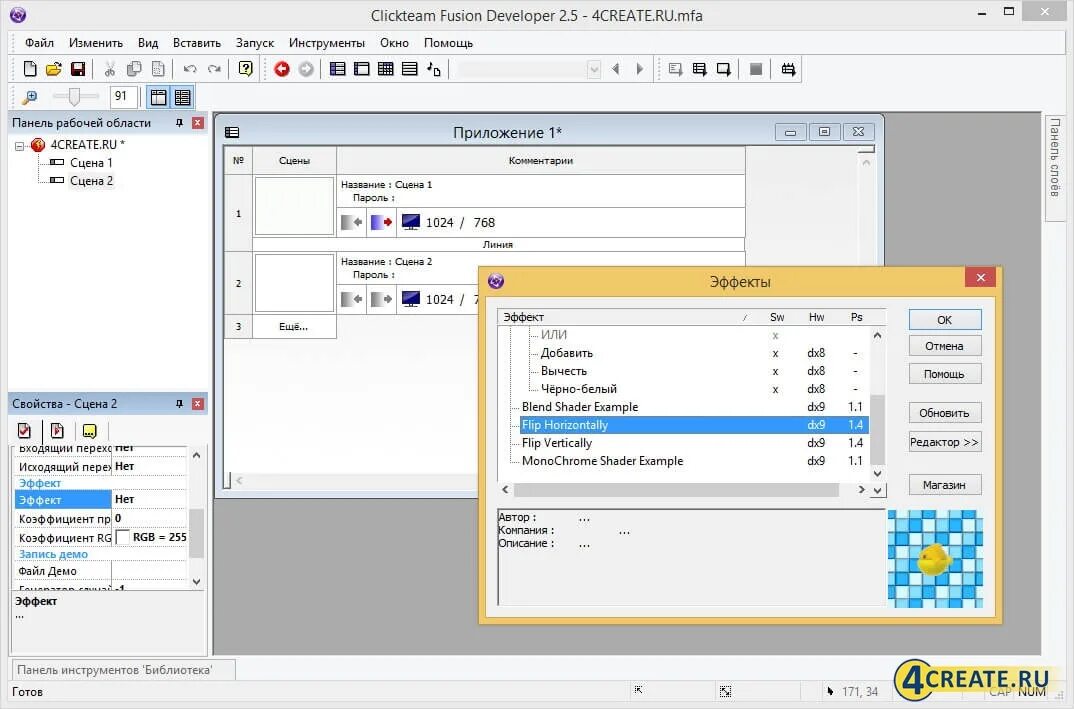
Task: Select Сцена 1 in workspace tree
Action: (x=90, y=162)
